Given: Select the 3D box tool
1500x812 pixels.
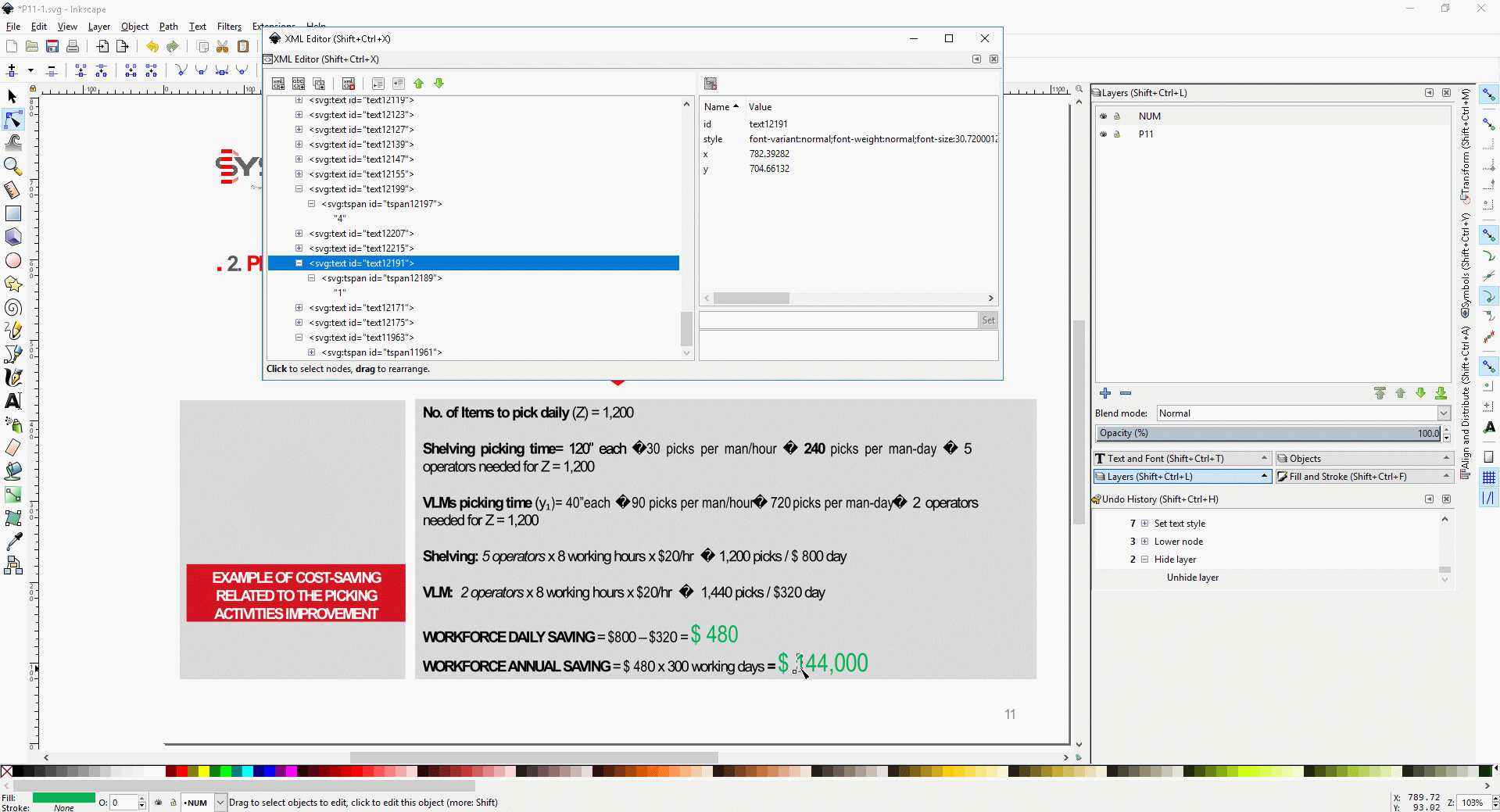Looking at the screenshot, I should (x=13, y=237).
